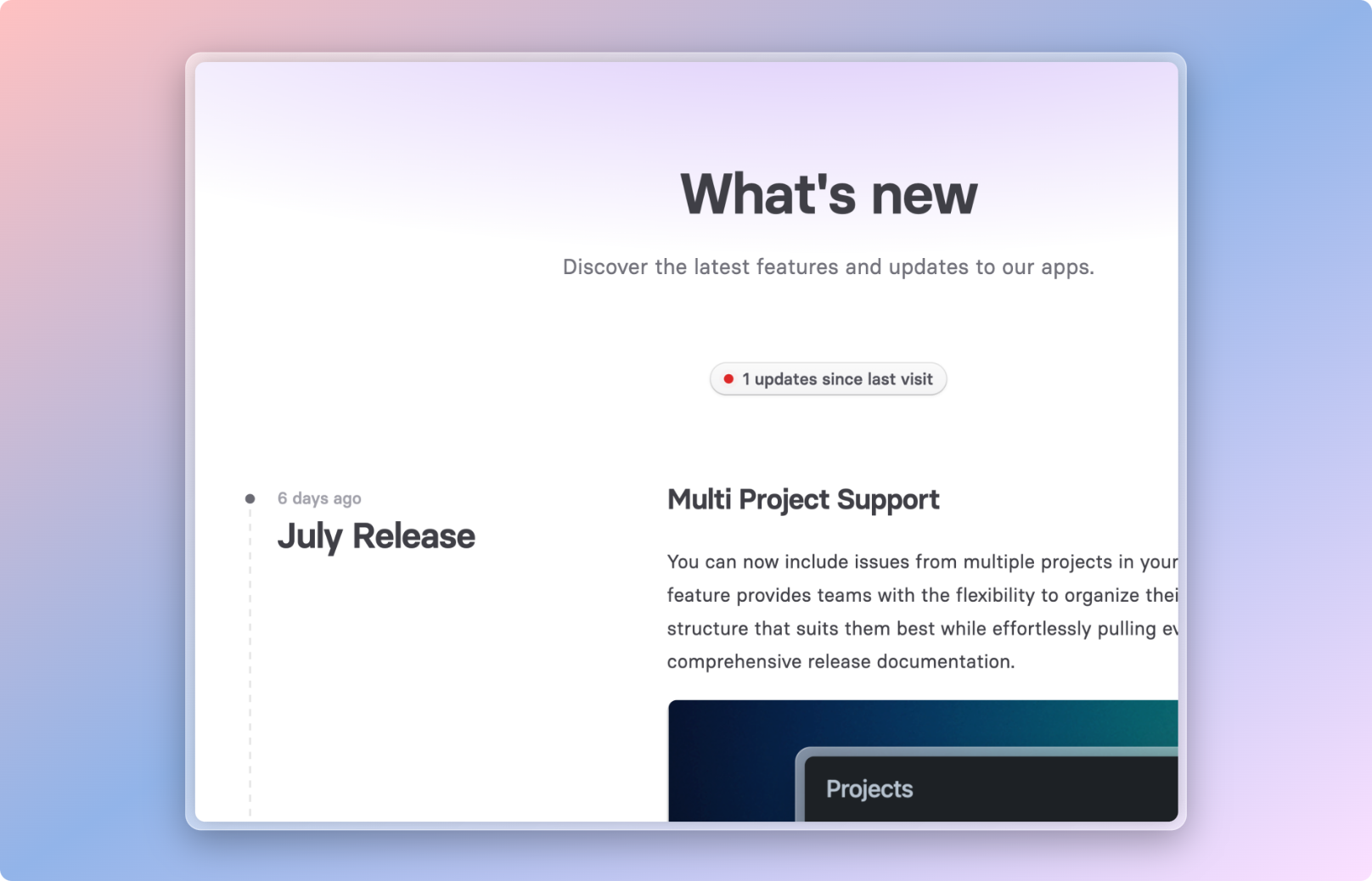Select the Multi Project Support heading

click(803, 499)
